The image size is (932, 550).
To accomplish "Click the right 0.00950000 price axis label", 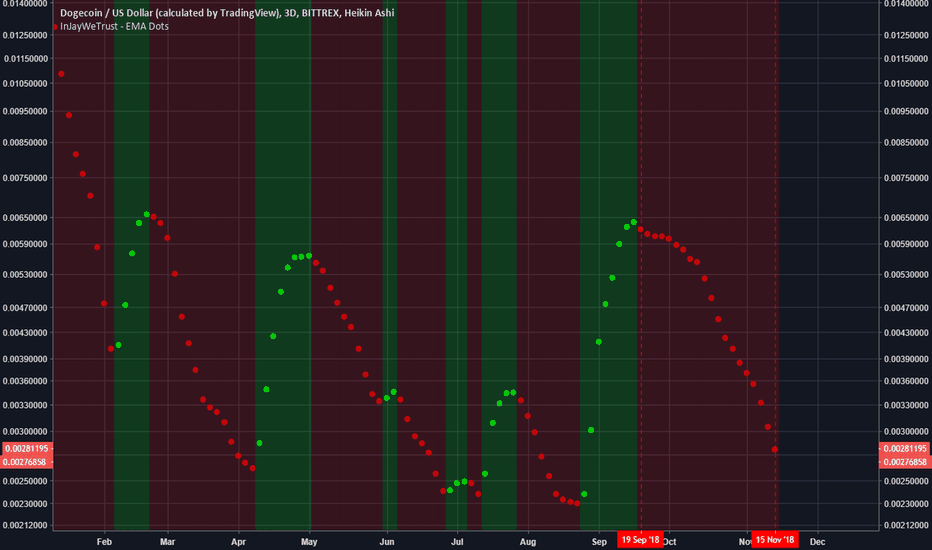I will [906, 111].
